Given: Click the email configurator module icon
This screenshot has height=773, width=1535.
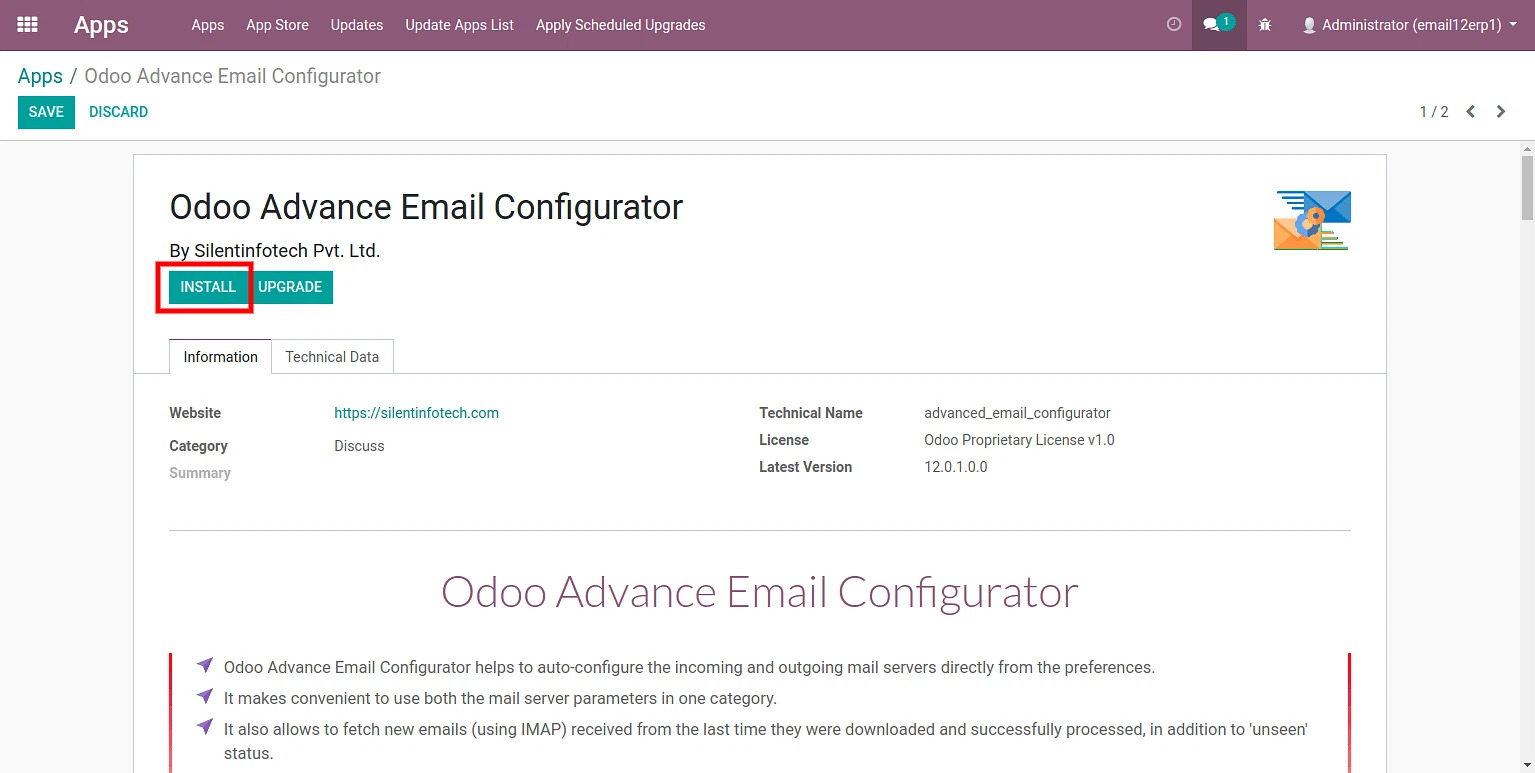Looking at the screenshot, I should [1312, 220].
